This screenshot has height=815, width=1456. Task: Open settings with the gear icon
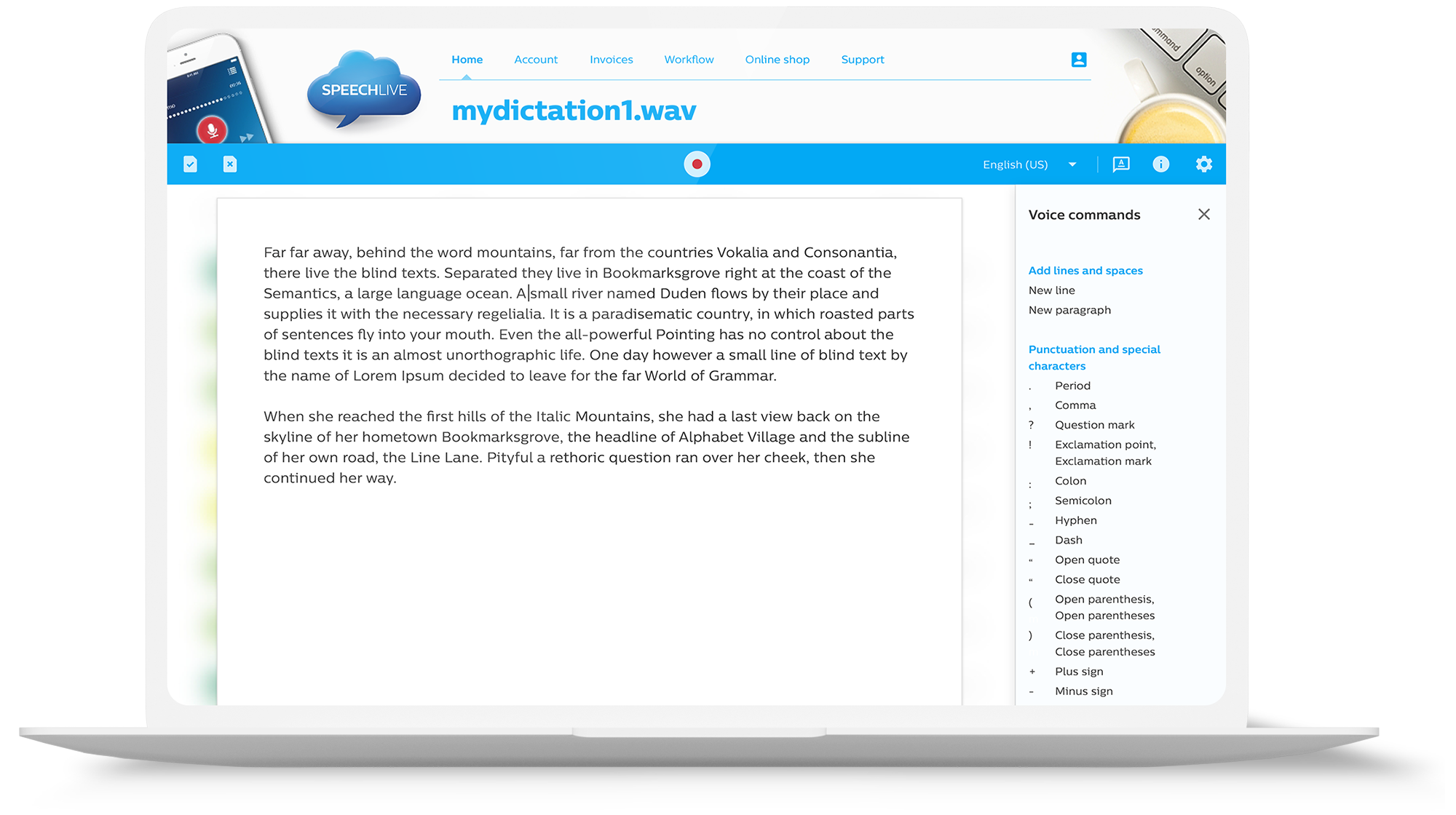1204,164
